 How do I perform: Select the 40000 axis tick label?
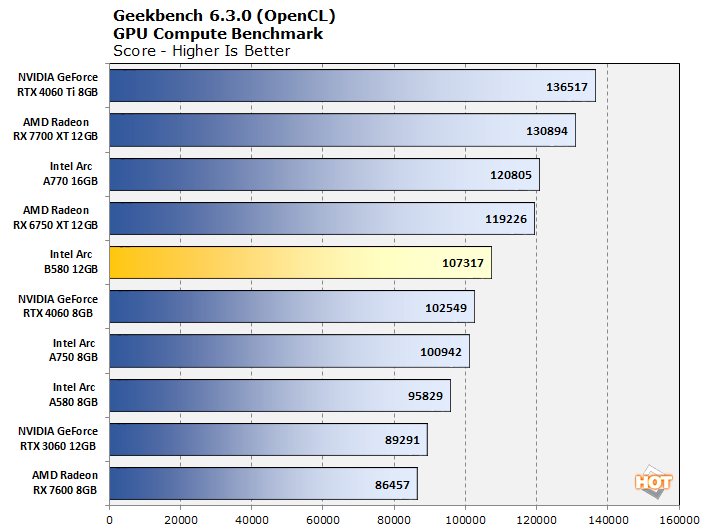(252, 520)
